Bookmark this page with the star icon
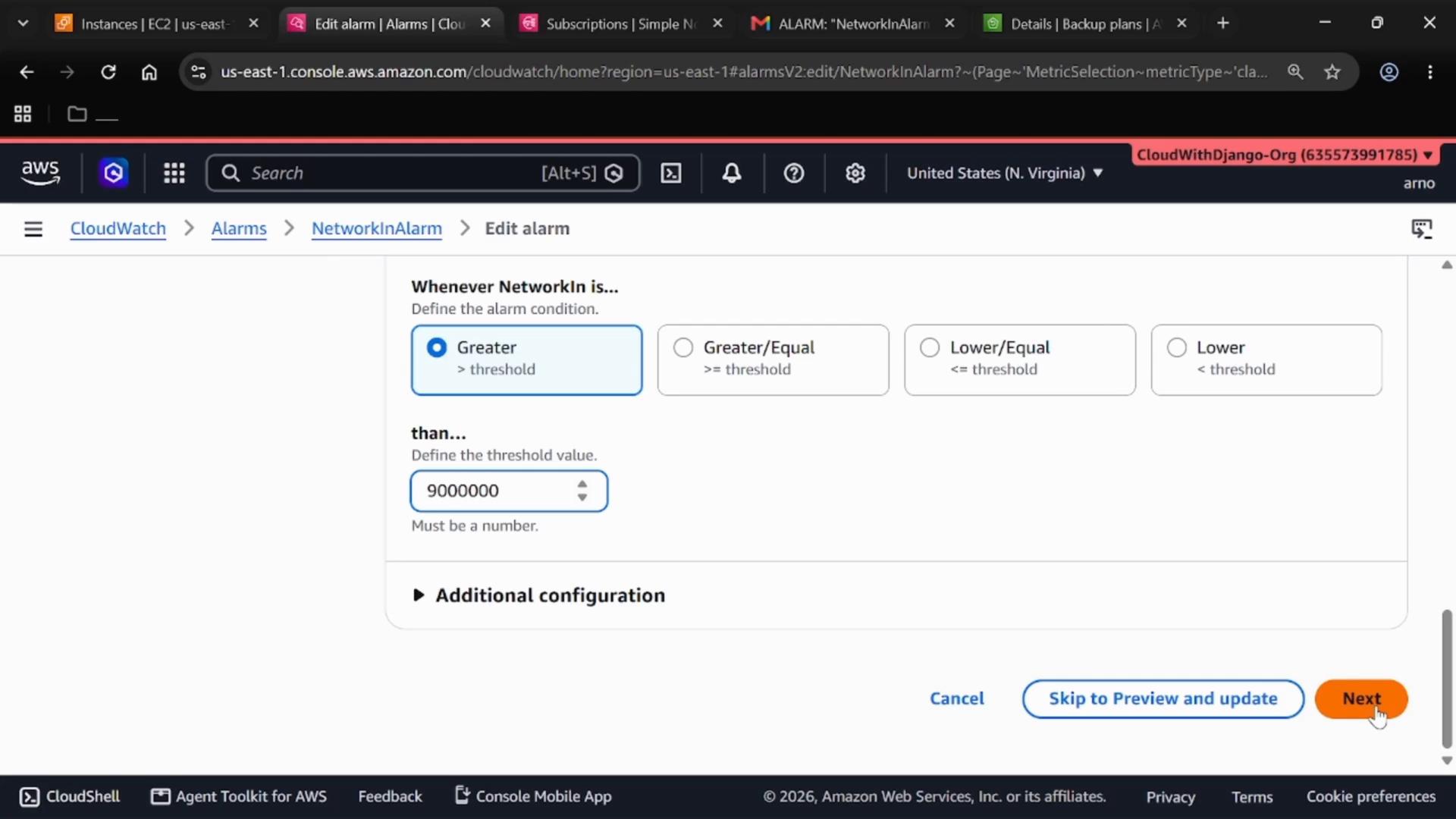 tap(1332, 72)
